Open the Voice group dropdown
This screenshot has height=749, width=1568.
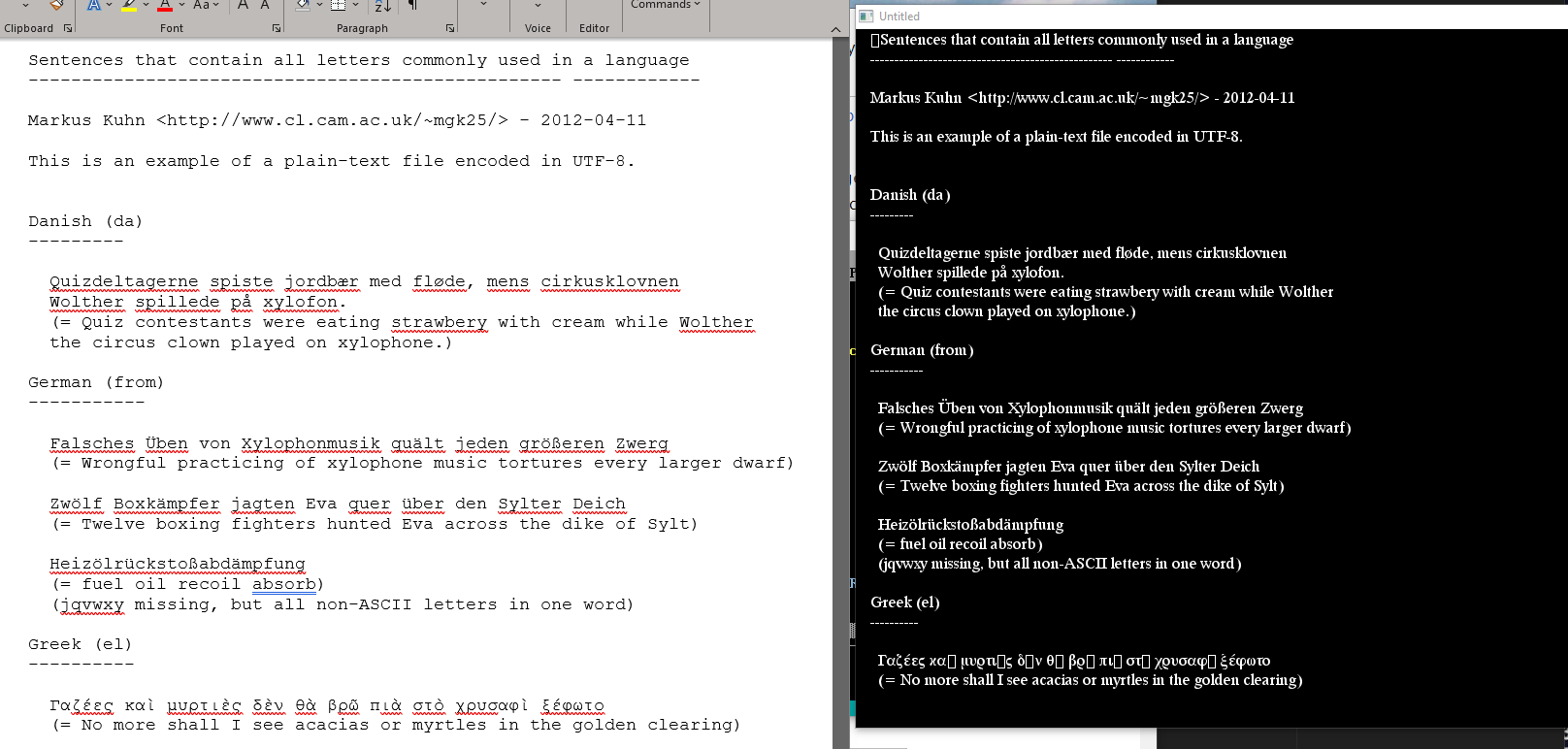coord(538,5)
